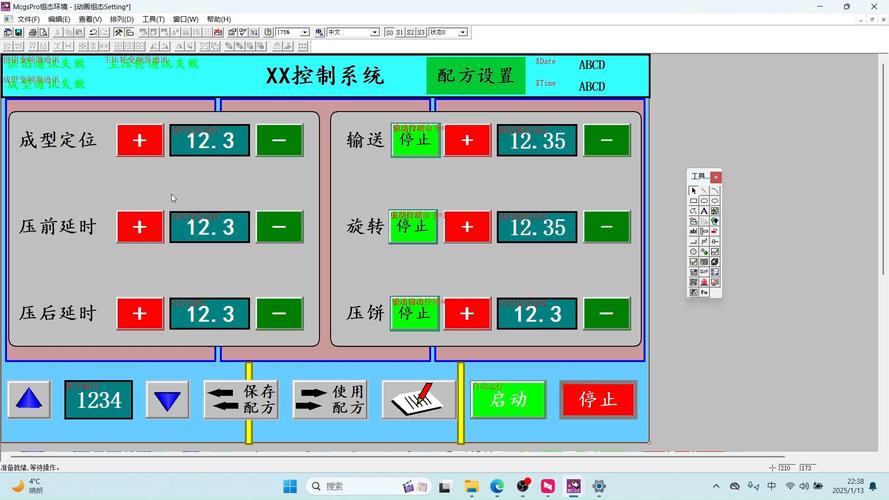Viewport: 889px width, 500px height.
Task: Open the 编辑(E) menu
Action: (x=59, y=19)
